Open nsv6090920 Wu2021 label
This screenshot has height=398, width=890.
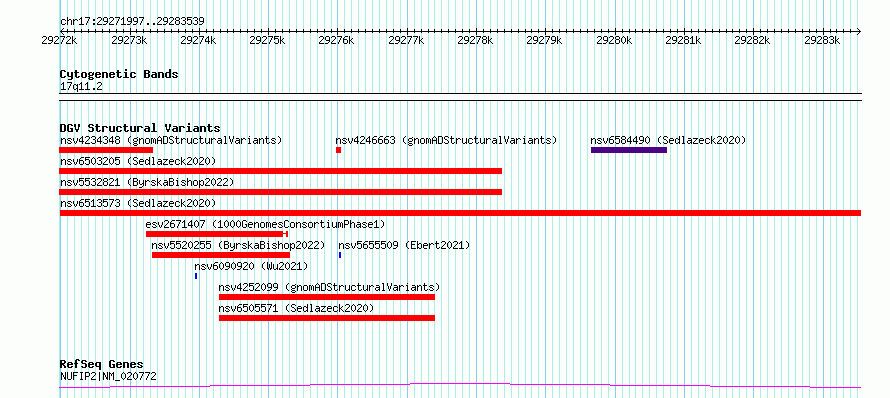pos(251,266)
